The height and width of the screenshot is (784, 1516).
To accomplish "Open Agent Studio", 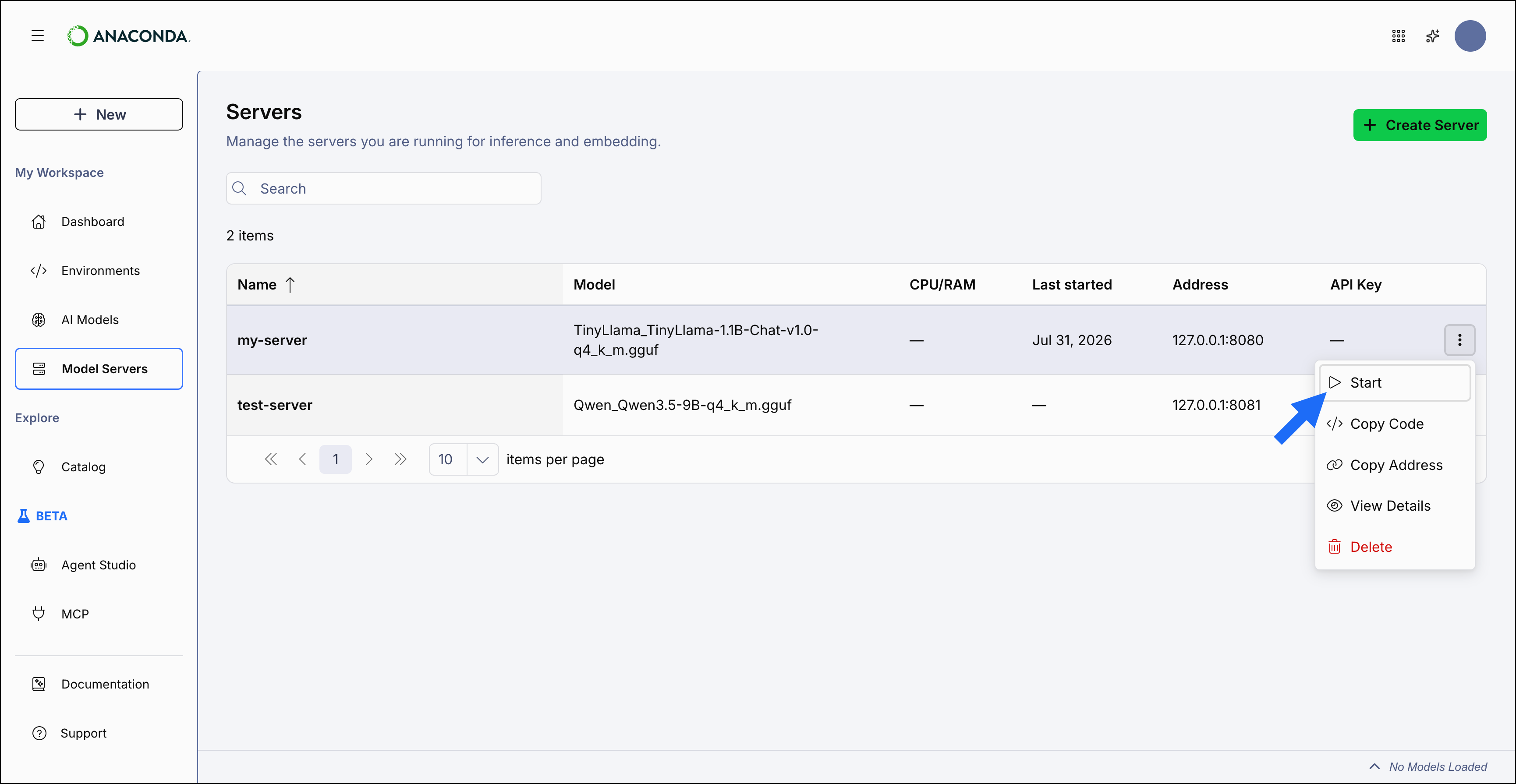I will pyautogui.click(x=99, y=565).
